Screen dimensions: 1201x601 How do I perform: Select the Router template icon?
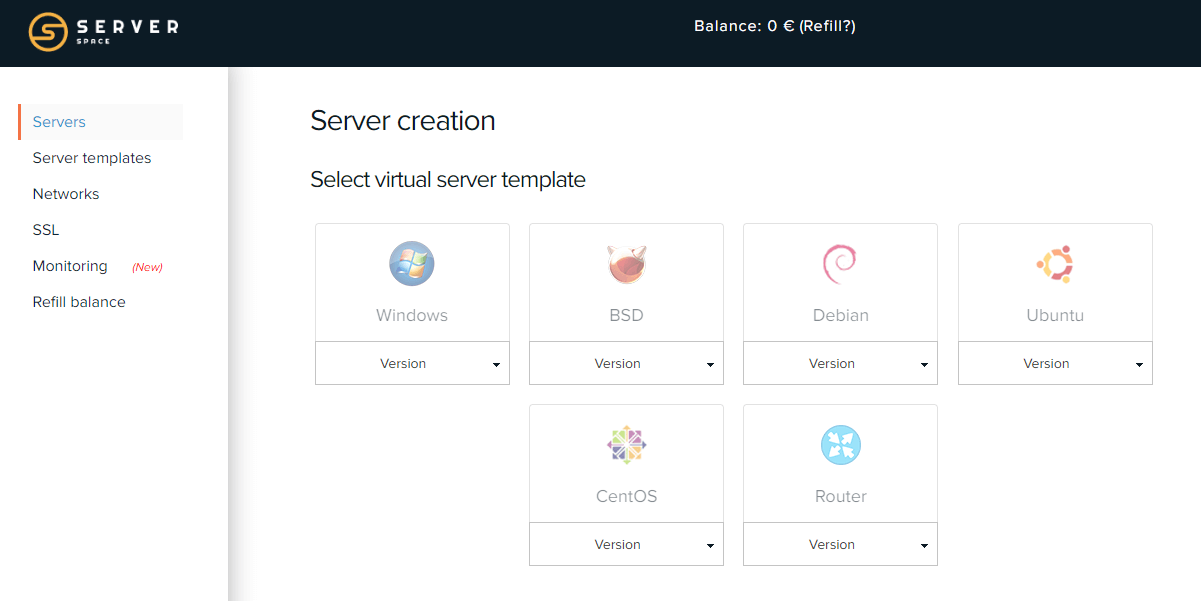point(840,445)
